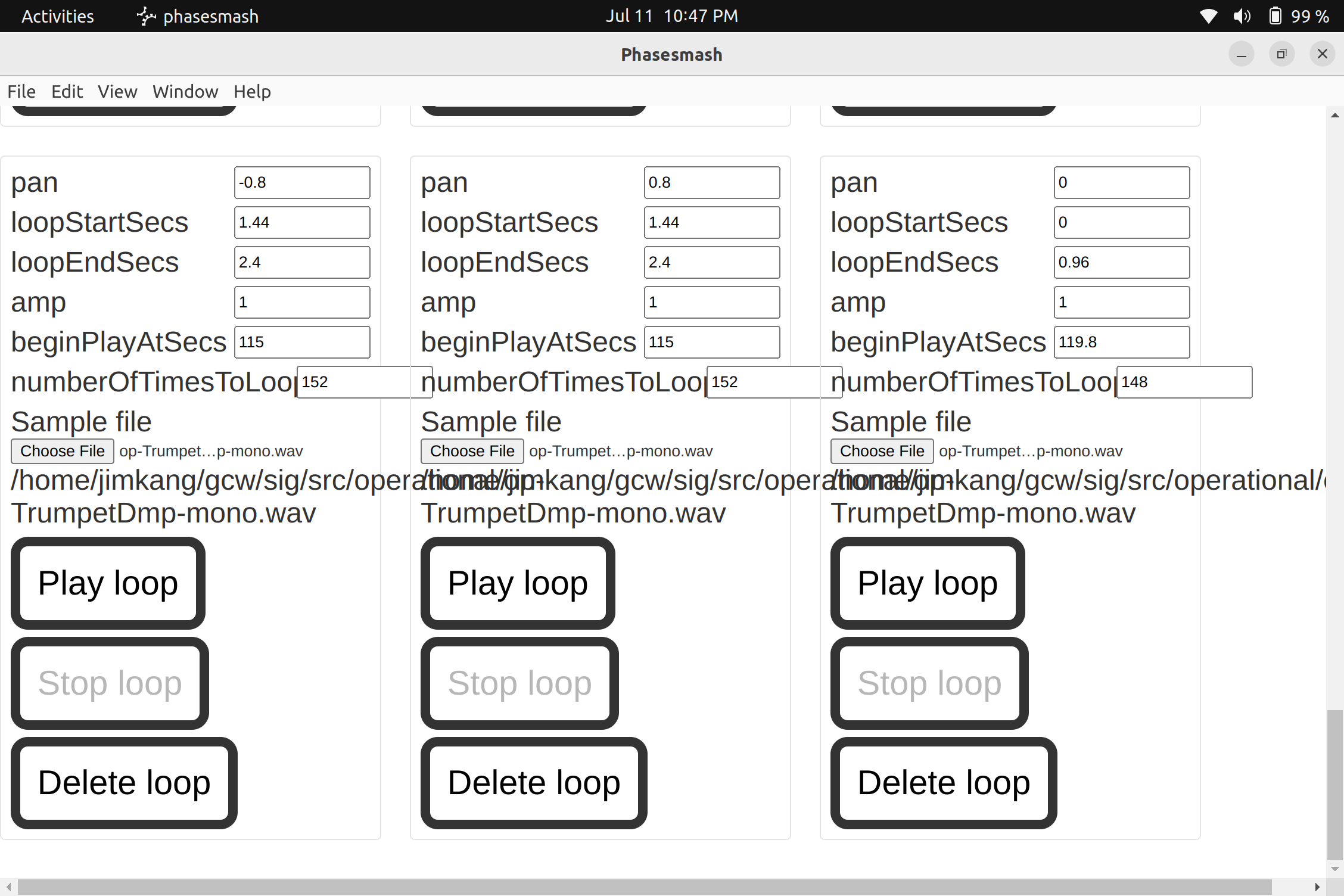Click the phasesmash app indicator in top bar
Viewport: 1344px width, 896px height.
[198, 16]
